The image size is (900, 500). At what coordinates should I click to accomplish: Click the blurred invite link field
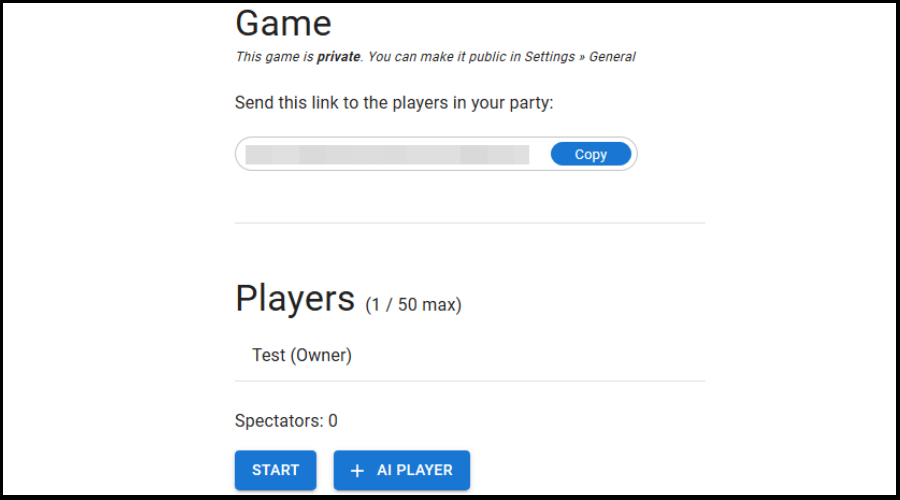(x=388, y=154)
